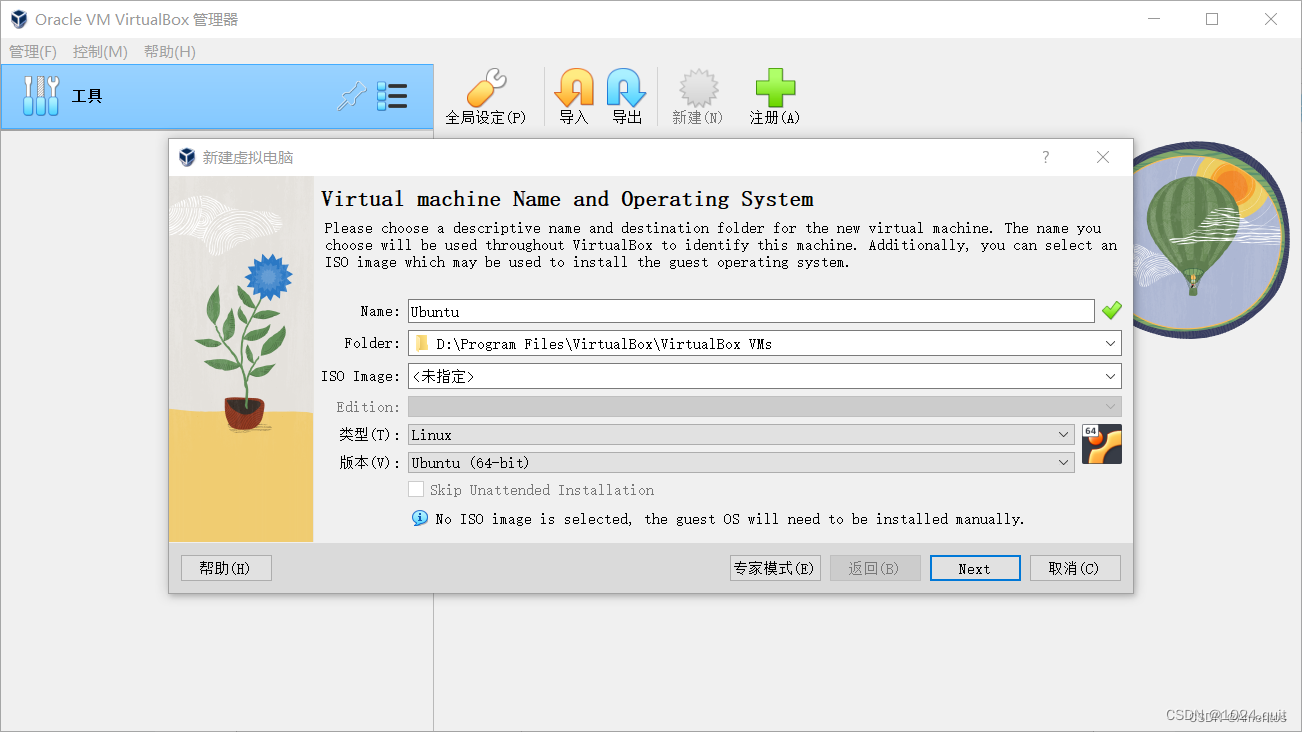Maximize the VirtualBox Manager window
Screen dimensions: 1302x732
pyautogui.click(x=1212, y=19)
